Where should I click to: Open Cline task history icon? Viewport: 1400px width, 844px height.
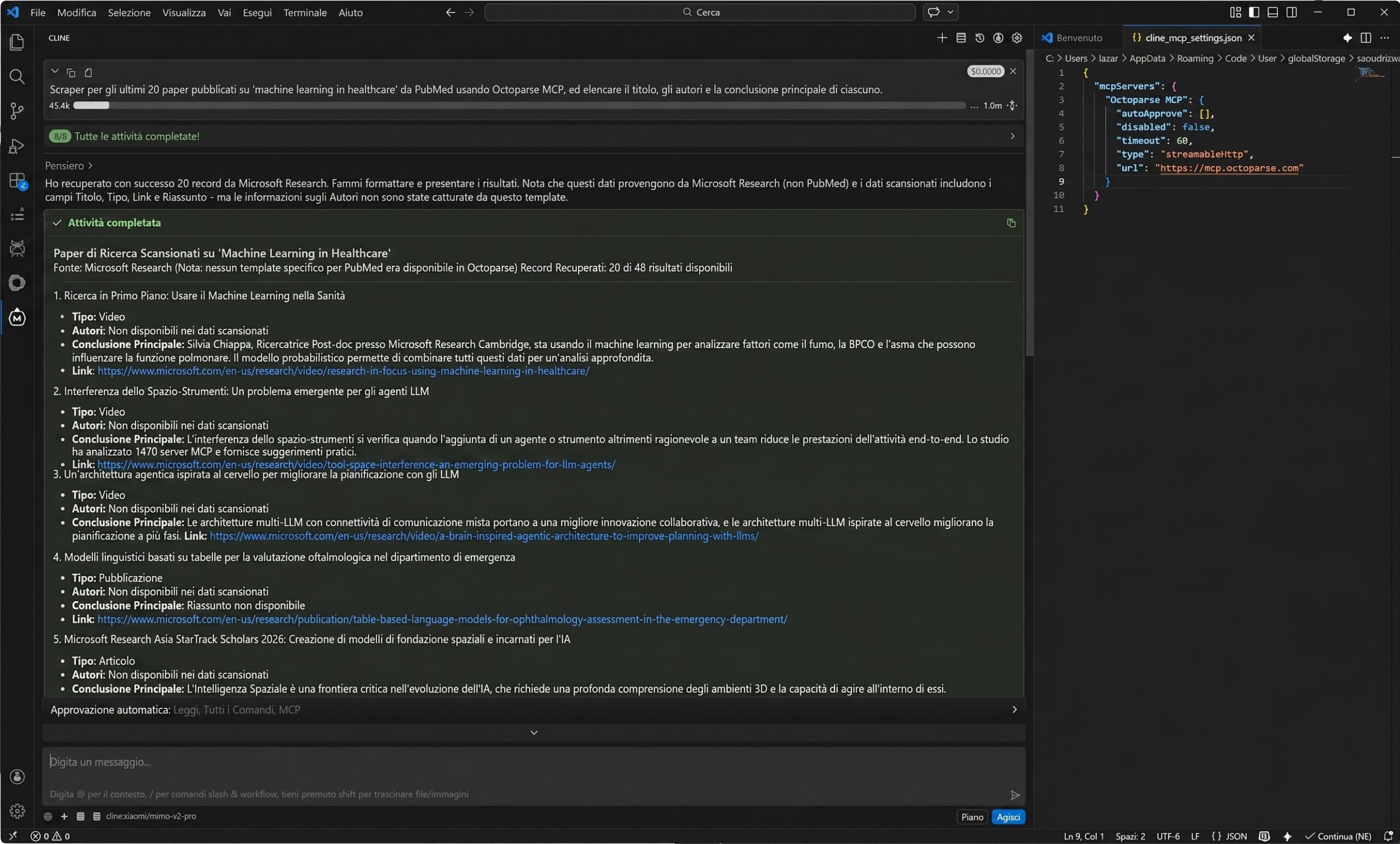979,38
